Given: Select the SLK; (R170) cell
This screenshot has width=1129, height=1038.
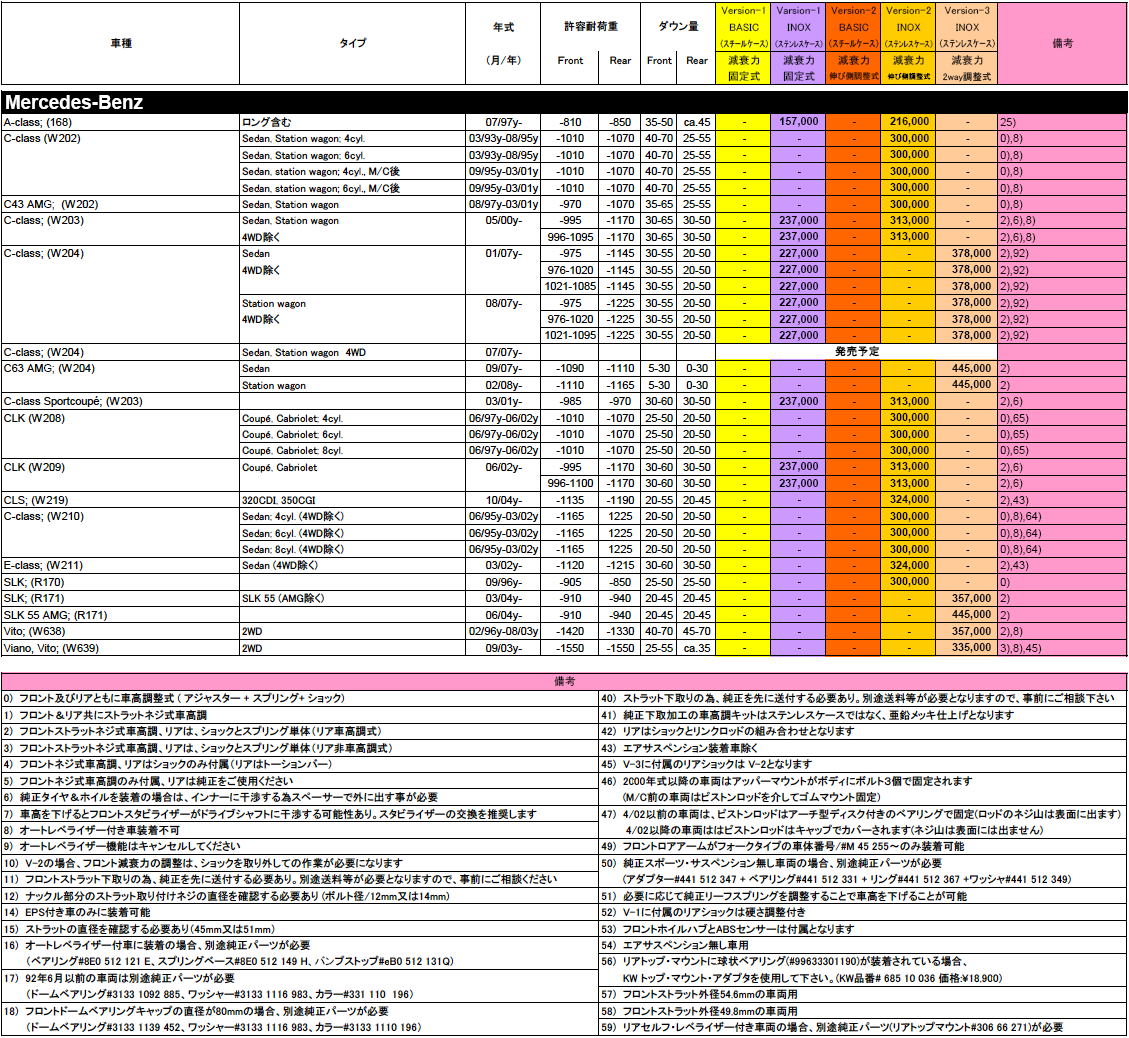Looking at the screenshot, I should point(120,582).
